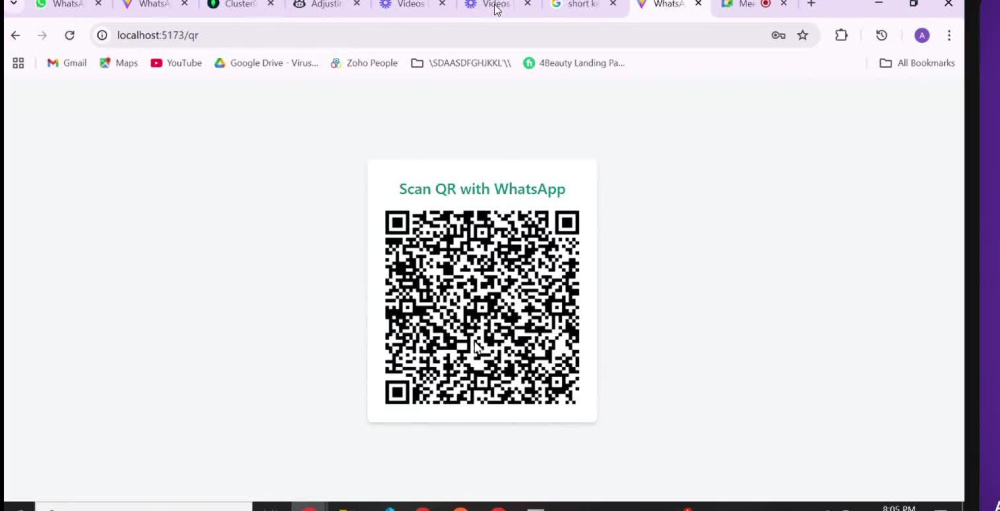Open the Extensions puzzle icon
Screen dimensions: 1000x511
pyautogui.click(x=841, y=36)
